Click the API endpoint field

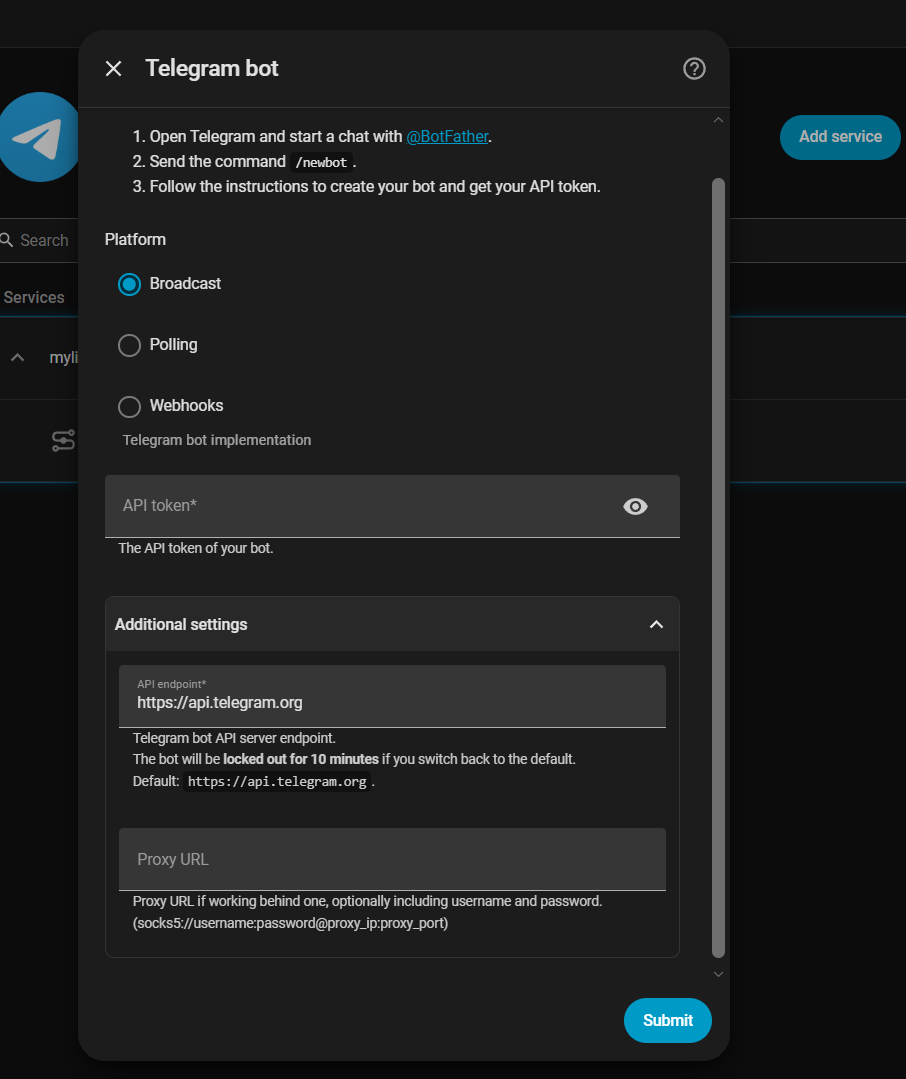392,696
